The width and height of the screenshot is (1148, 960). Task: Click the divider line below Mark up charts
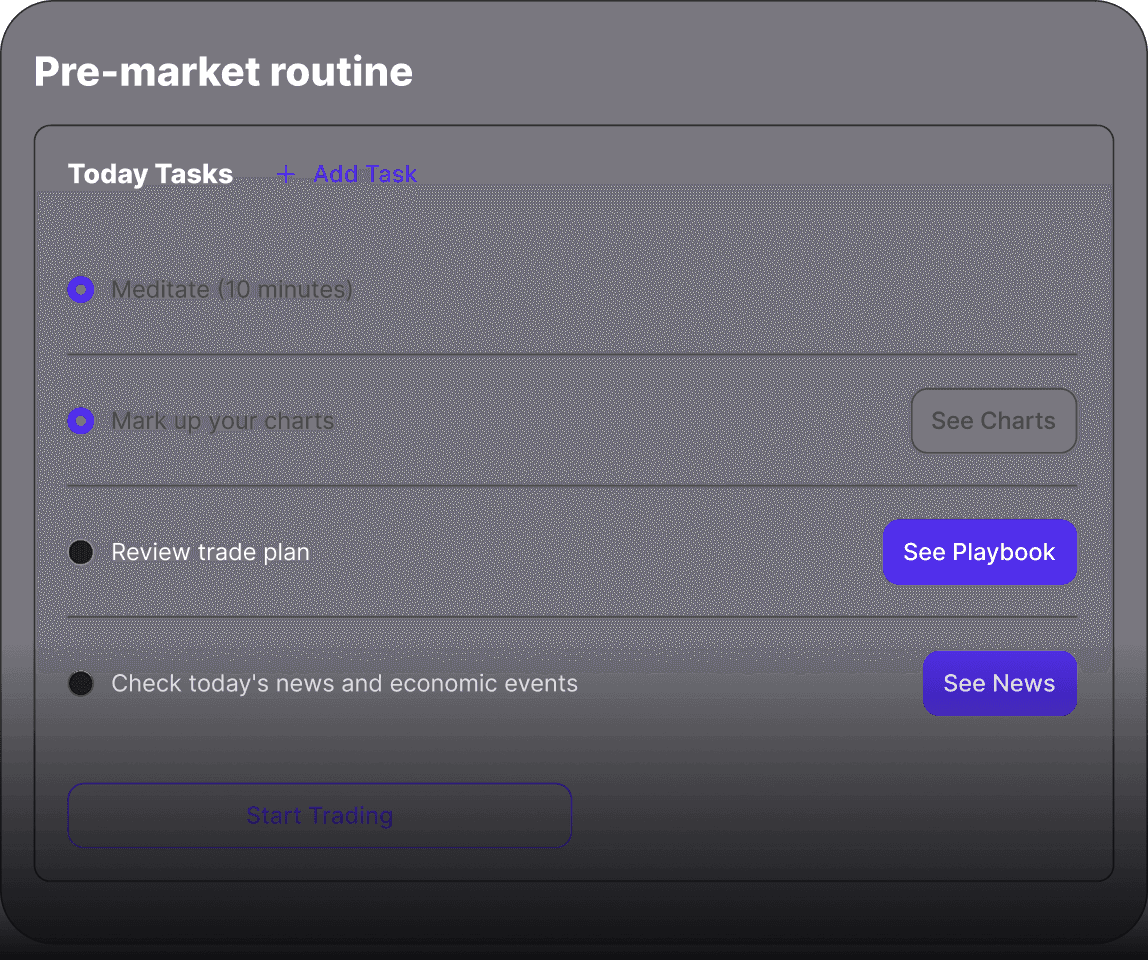[572, 485]
